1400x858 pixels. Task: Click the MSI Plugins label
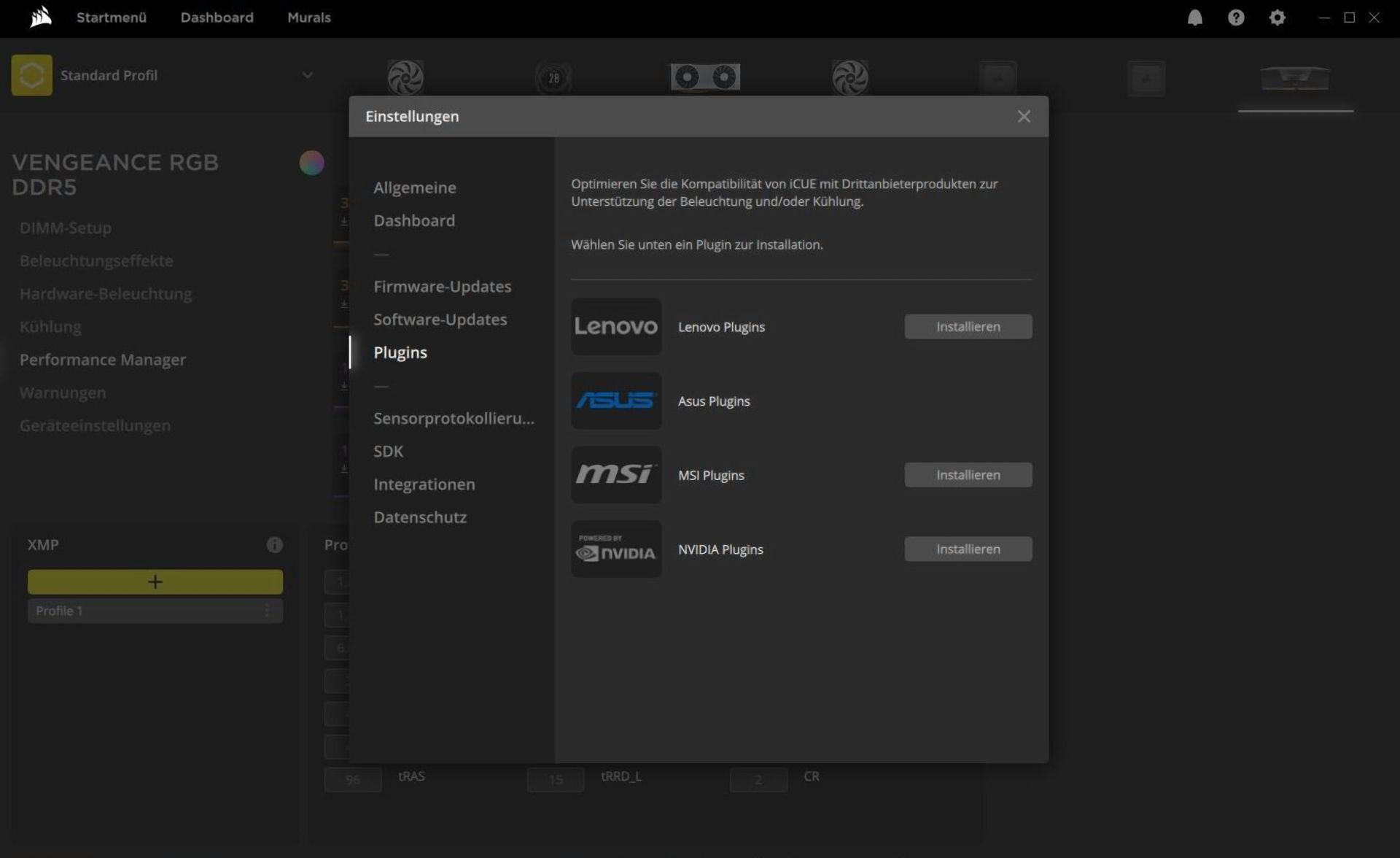coord(711,475)
